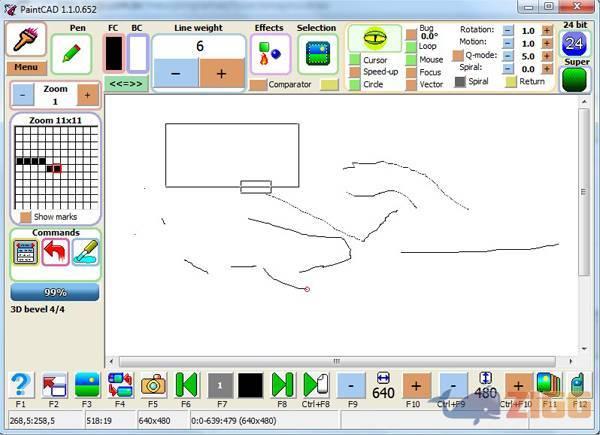Open the Selection tool
The width and height of the screenshot is (600, 435).
[317, 55]
